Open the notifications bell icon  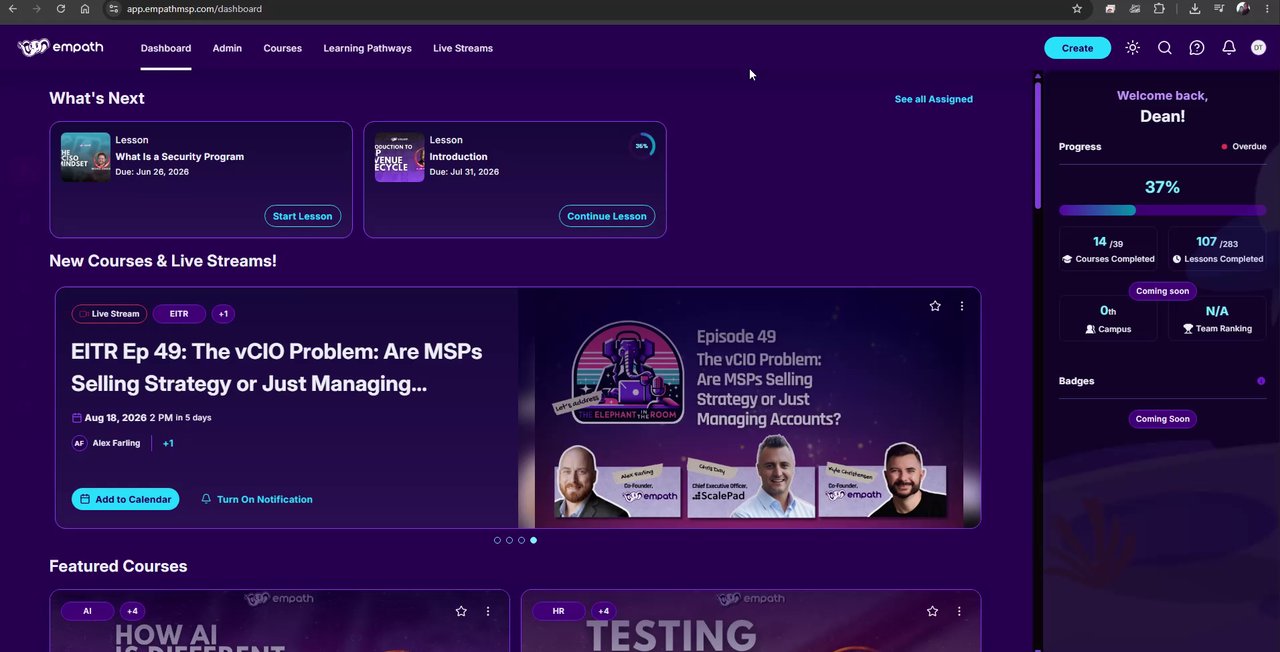1229,48
